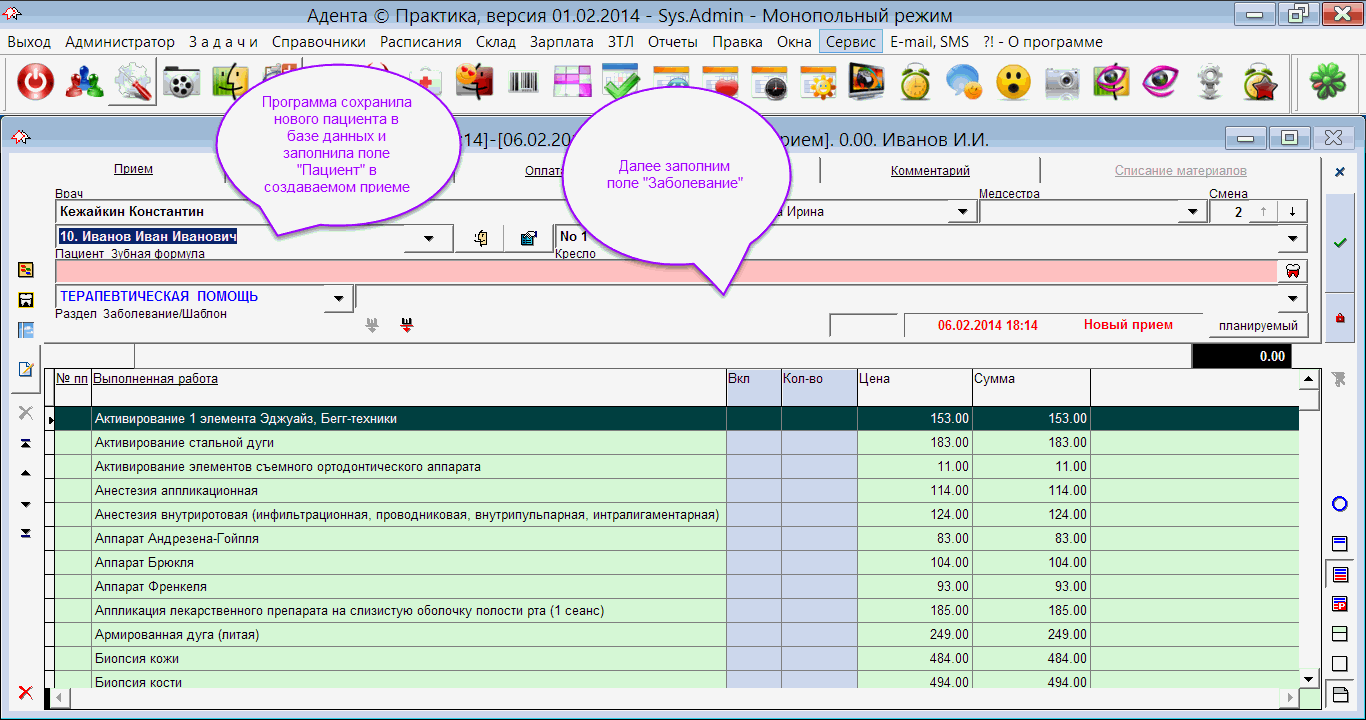Open the alarm clock reminder icon
The width and height of the screenshot is (1366, 720).
click(x=915, y=82)
